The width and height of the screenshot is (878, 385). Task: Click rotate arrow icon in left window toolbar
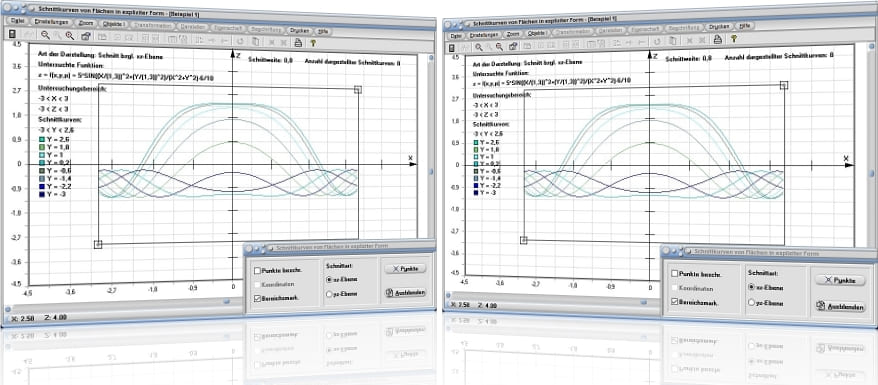(x=240, y=41)
